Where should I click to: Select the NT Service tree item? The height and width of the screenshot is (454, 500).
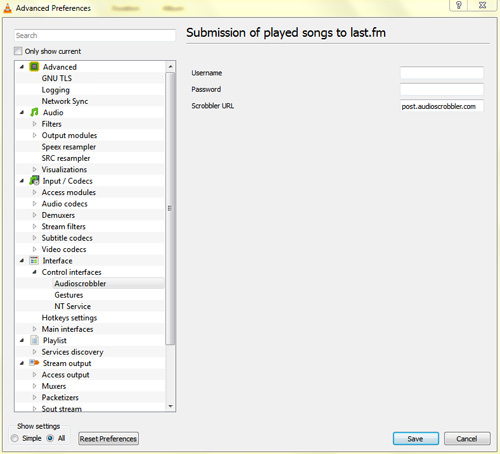click(x=72, y=306)
